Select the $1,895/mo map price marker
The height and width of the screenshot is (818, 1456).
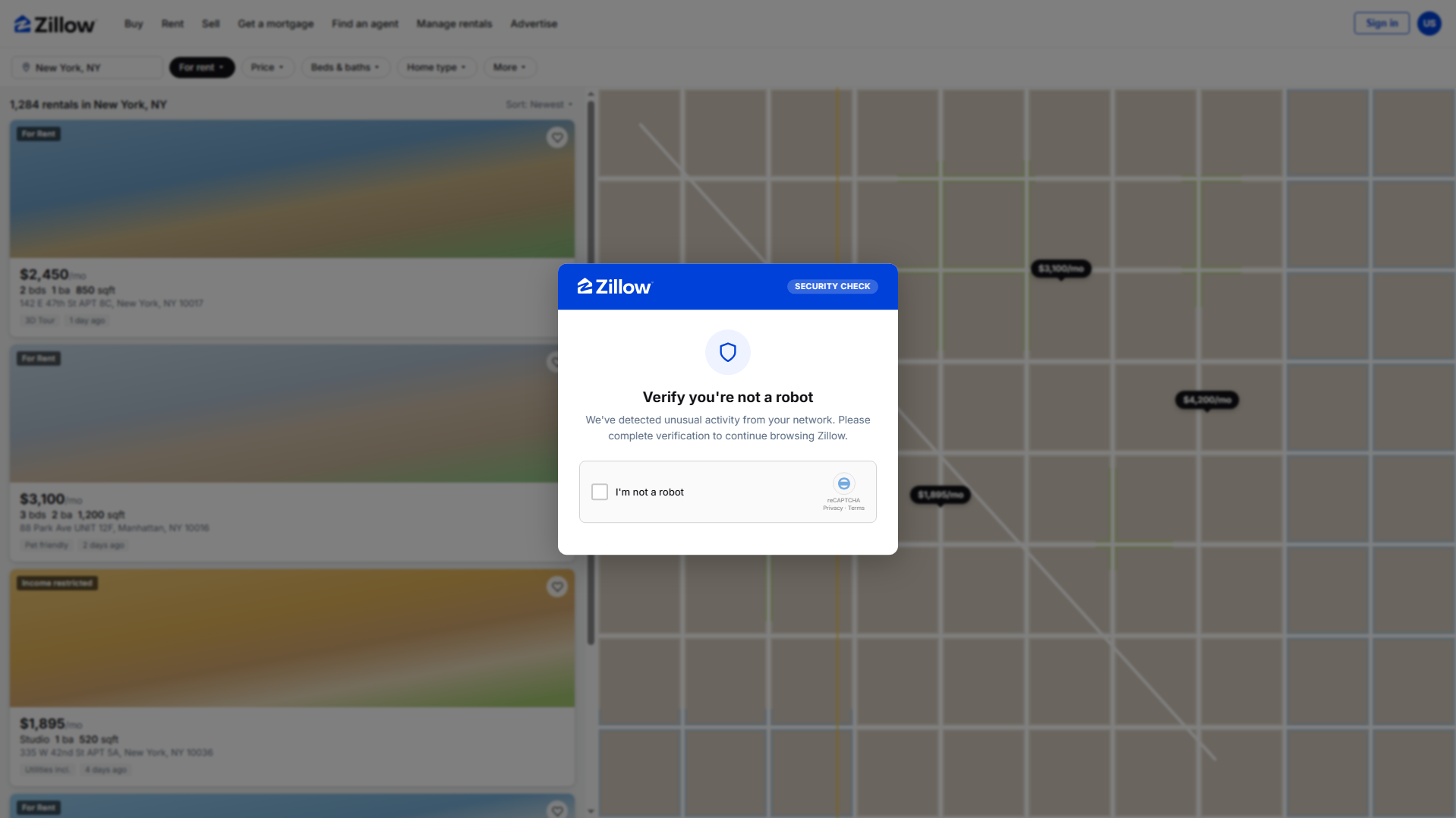940,495
